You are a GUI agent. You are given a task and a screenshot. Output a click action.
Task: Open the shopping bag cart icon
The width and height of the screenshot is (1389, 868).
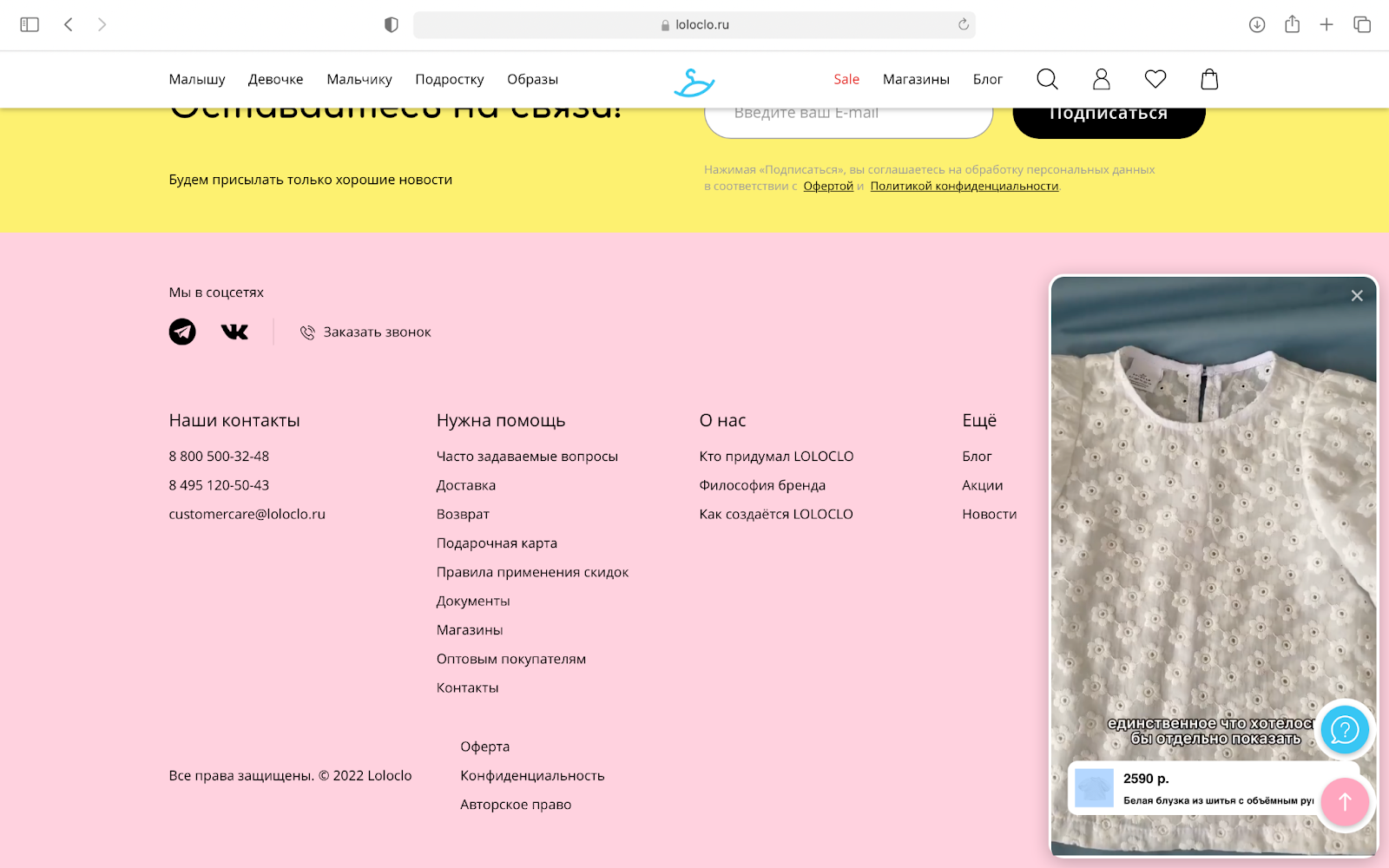[1209, 80]
